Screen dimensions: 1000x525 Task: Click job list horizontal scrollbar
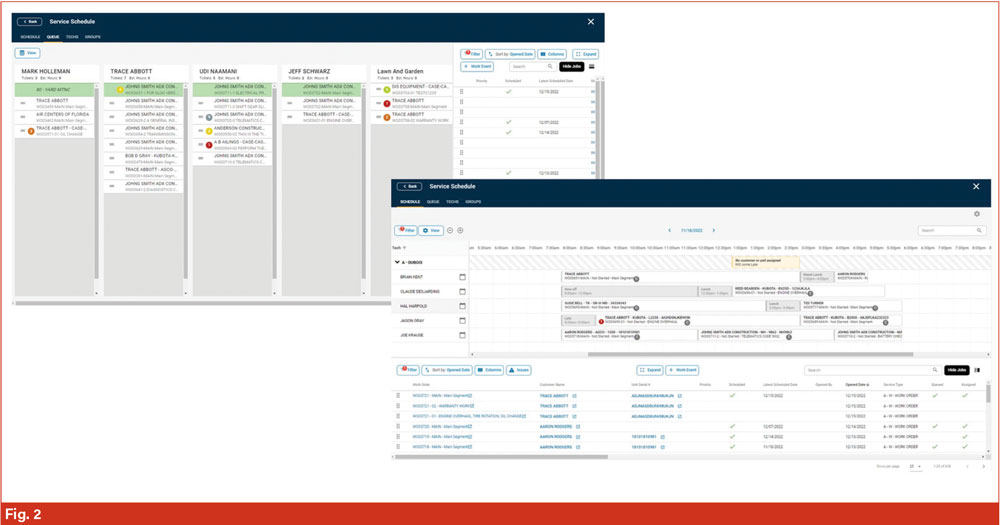(501, 457)
